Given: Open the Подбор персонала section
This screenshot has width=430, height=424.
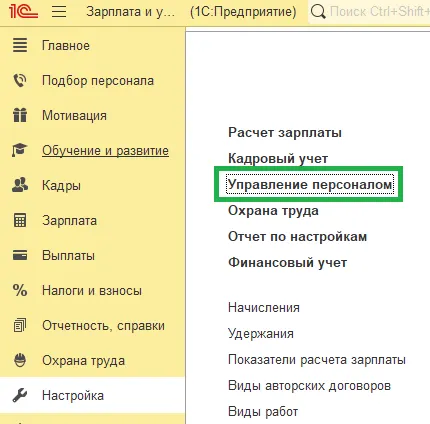Looking at the screenshot, I should [98, 81].
